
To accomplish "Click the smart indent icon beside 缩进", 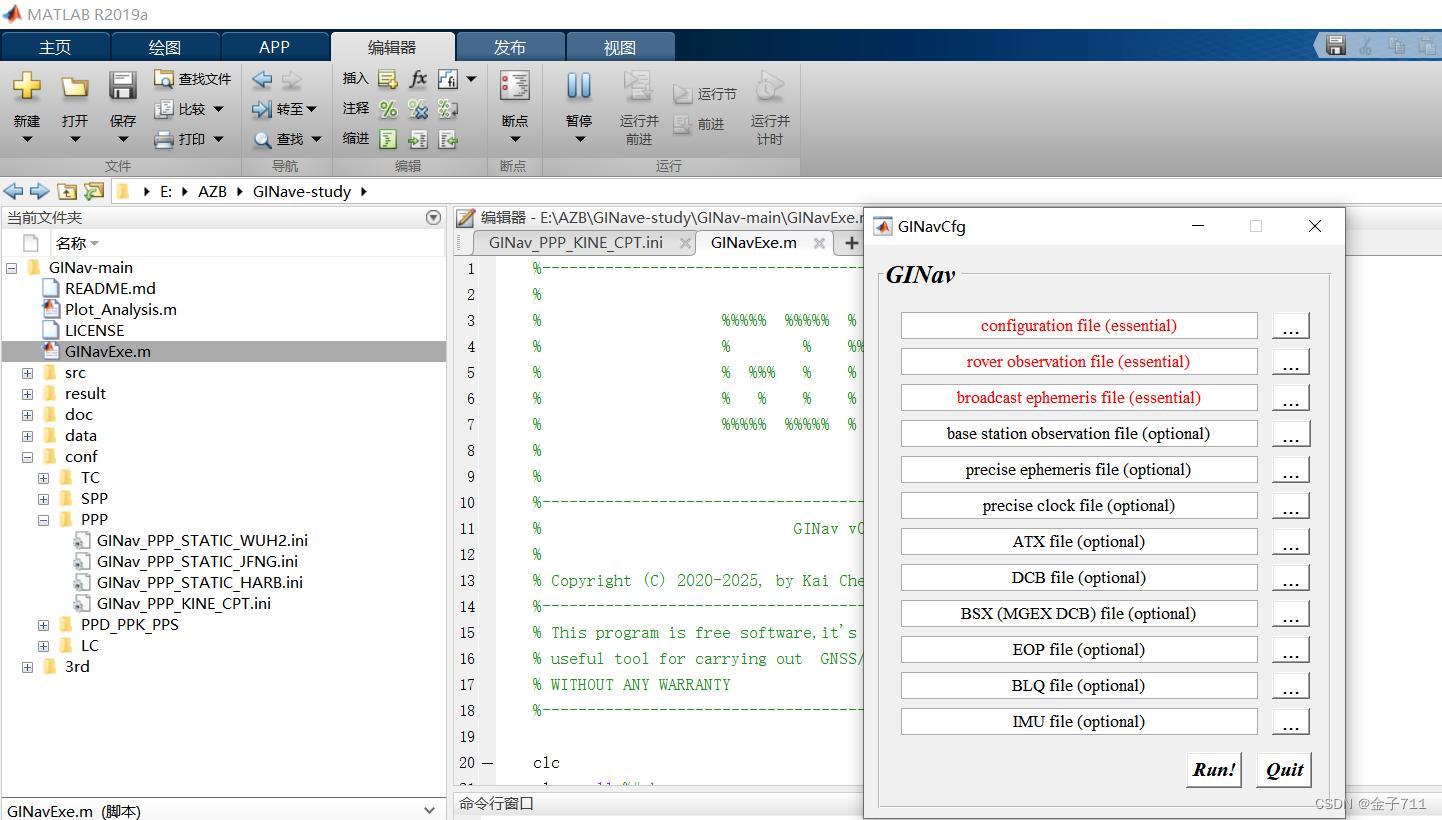I will click(388, 139).
